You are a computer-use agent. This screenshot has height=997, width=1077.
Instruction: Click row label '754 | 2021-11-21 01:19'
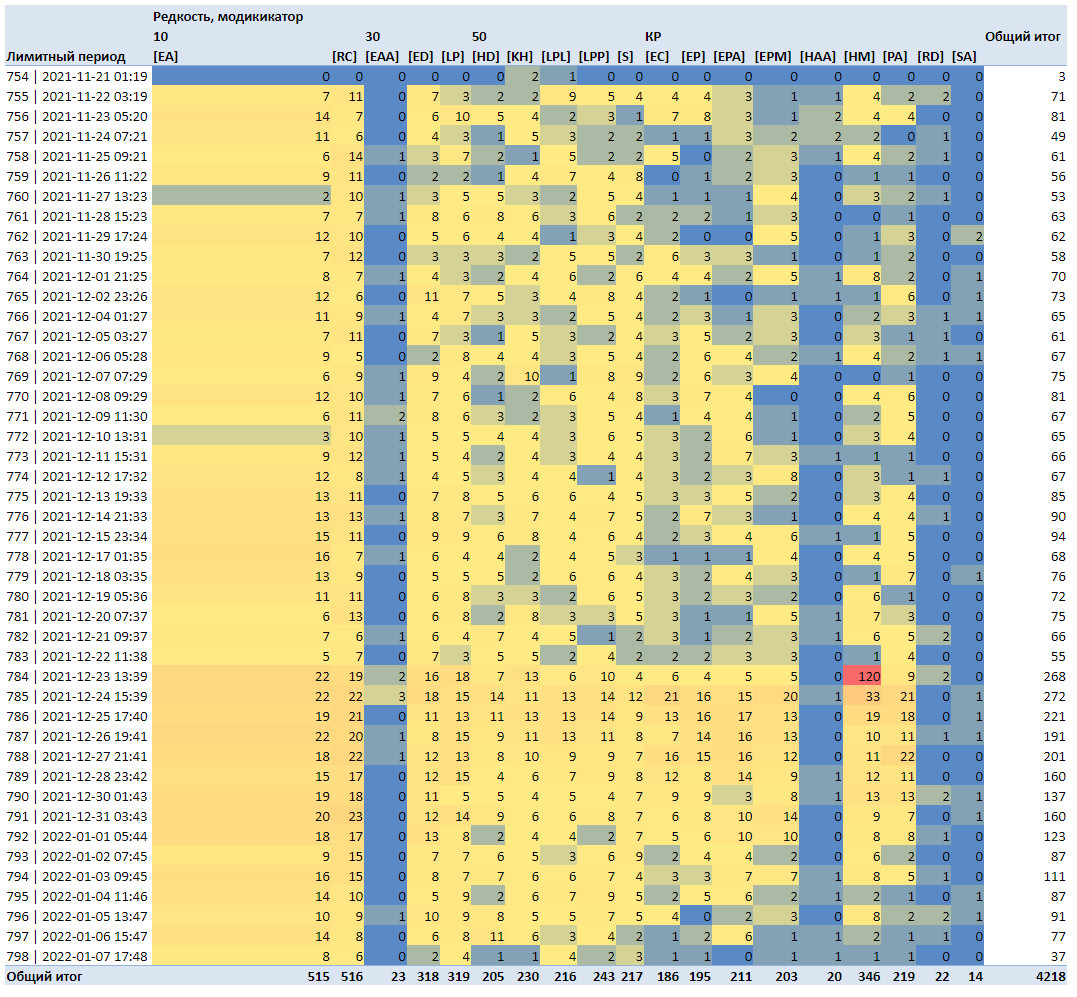pos(77,76)
